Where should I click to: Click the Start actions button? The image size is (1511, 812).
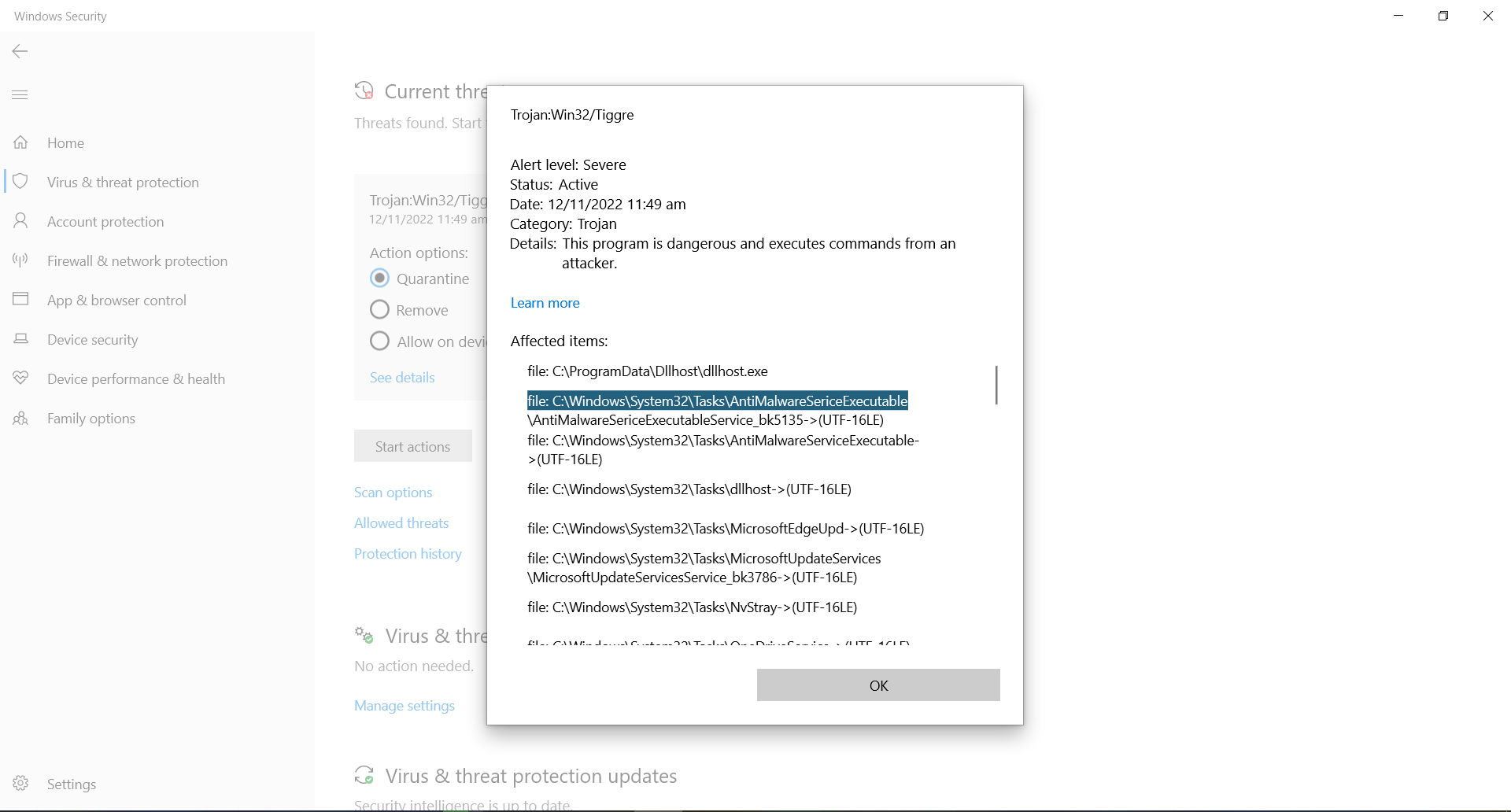413,446
